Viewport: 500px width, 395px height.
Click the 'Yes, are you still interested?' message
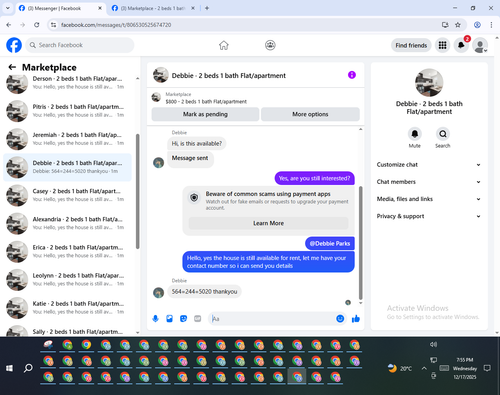[x=315, y=178]
